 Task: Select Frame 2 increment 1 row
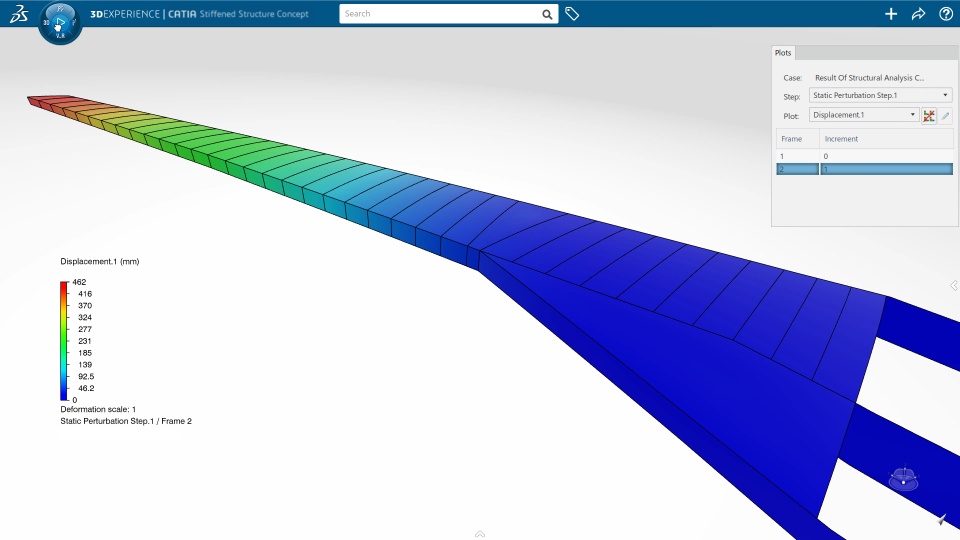click(864, 169)
